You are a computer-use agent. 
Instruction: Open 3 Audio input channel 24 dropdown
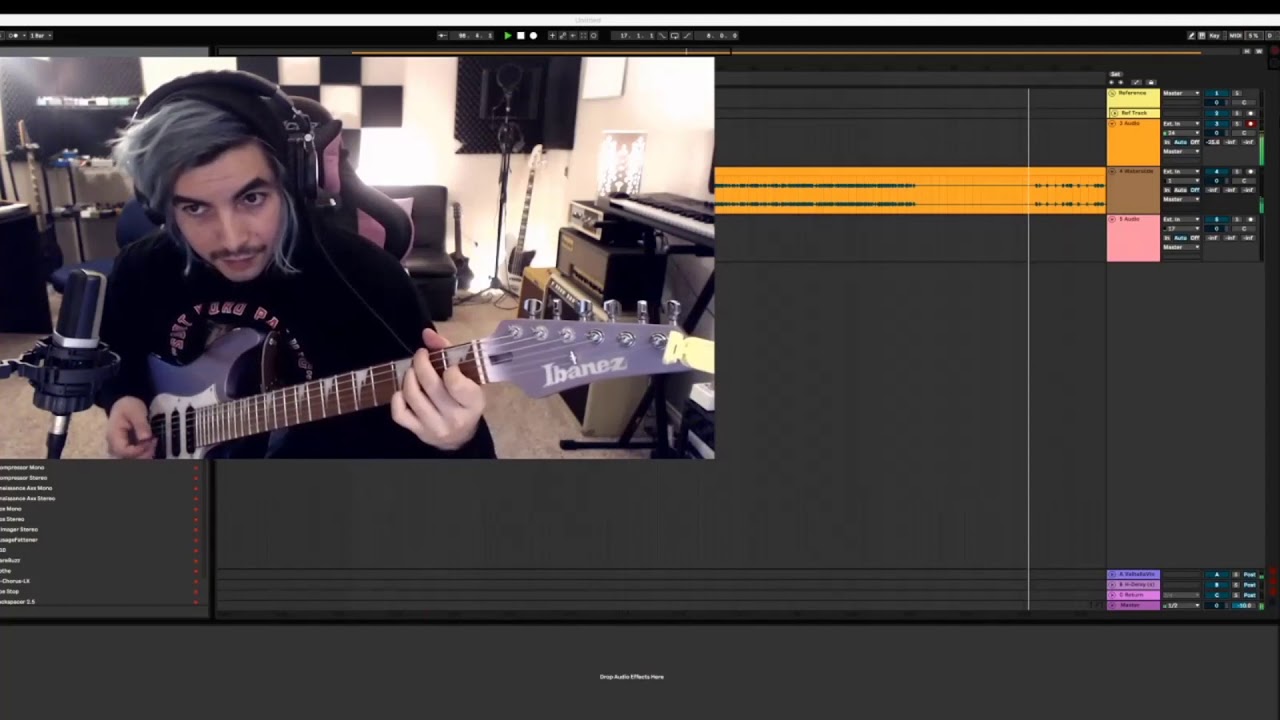(x=1181, y=133)
